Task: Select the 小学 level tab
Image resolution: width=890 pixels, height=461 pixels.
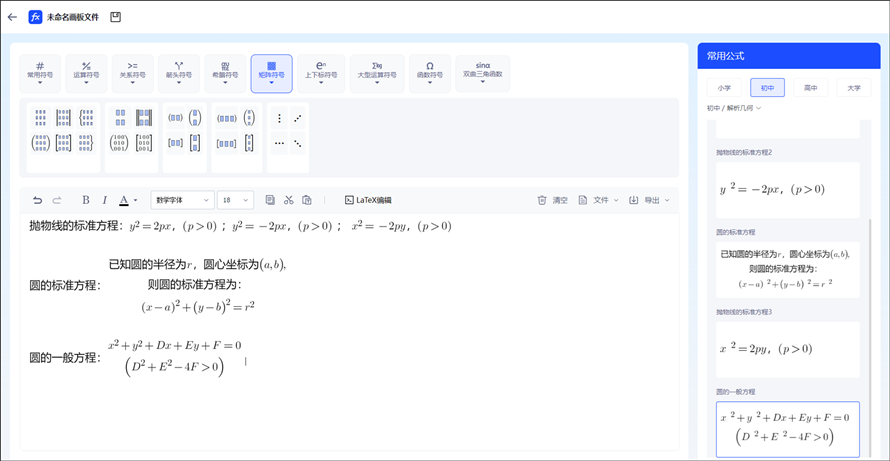Action: pyautogui.click(x=724, y=88)
